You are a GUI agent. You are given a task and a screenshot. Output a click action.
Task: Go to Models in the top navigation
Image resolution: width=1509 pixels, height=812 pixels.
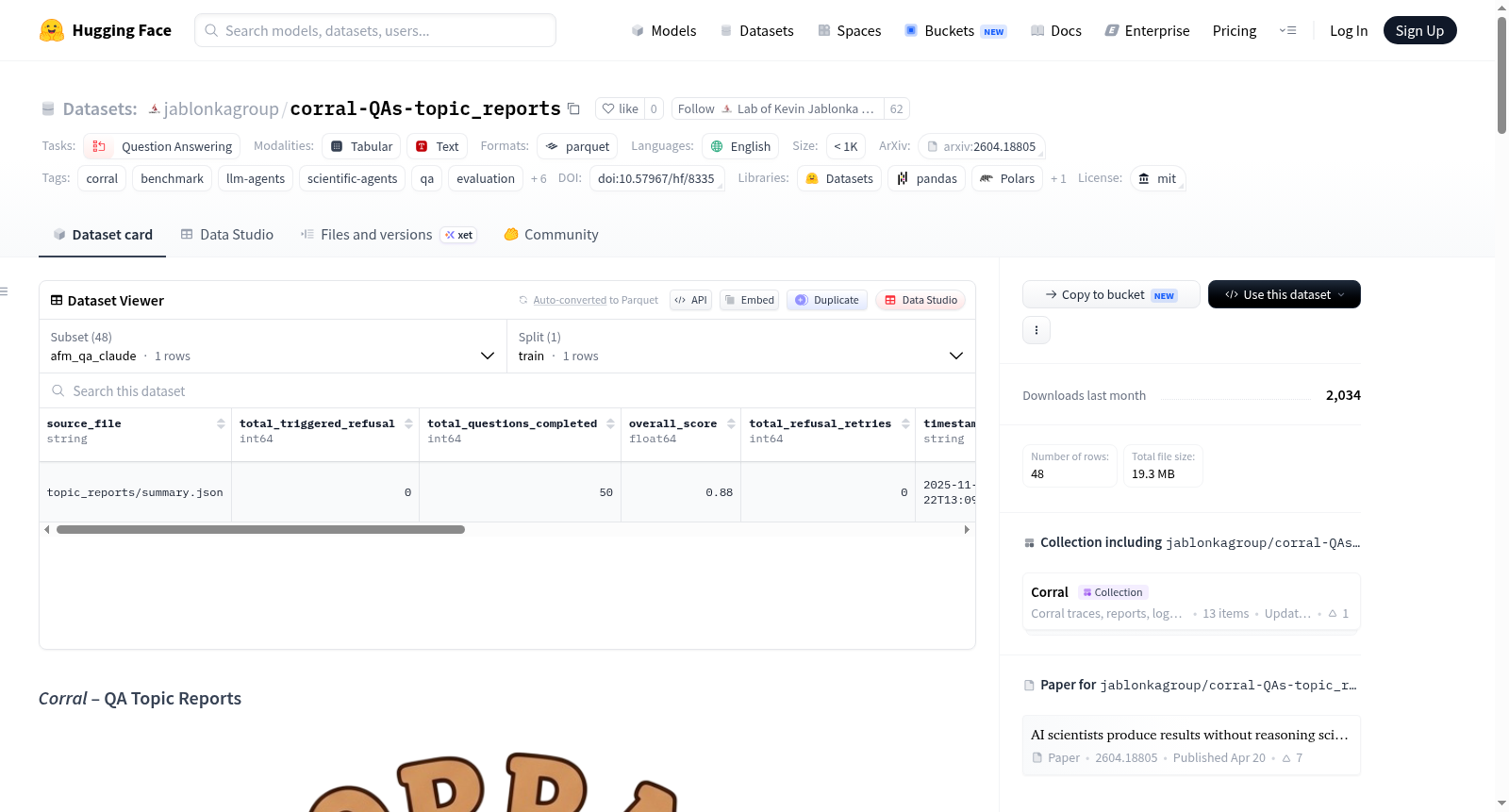(x=664, y=30)
